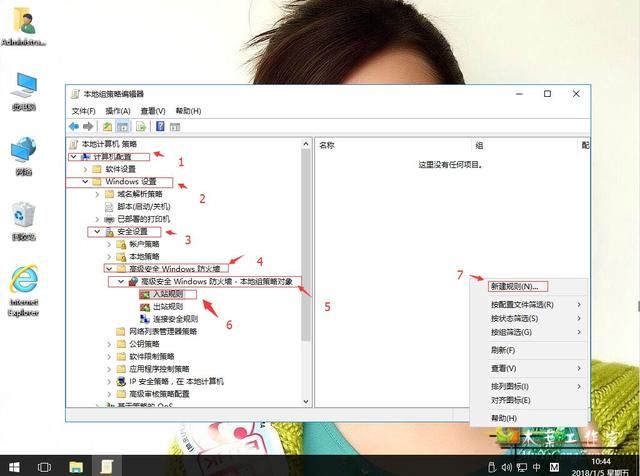Screen dimensions: 640x476
Task: Expand the 已部署的打印机 node
Action: pyautogui.click(x=97, y=219)
